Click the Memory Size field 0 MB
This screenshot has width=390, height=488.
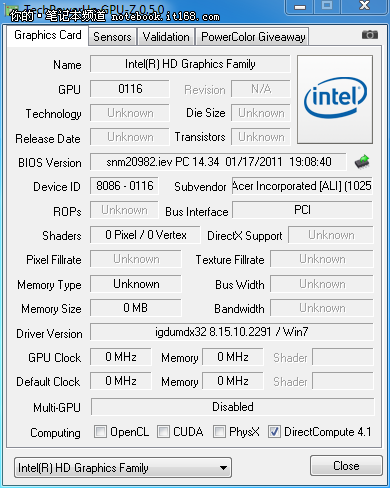[136, 308]
